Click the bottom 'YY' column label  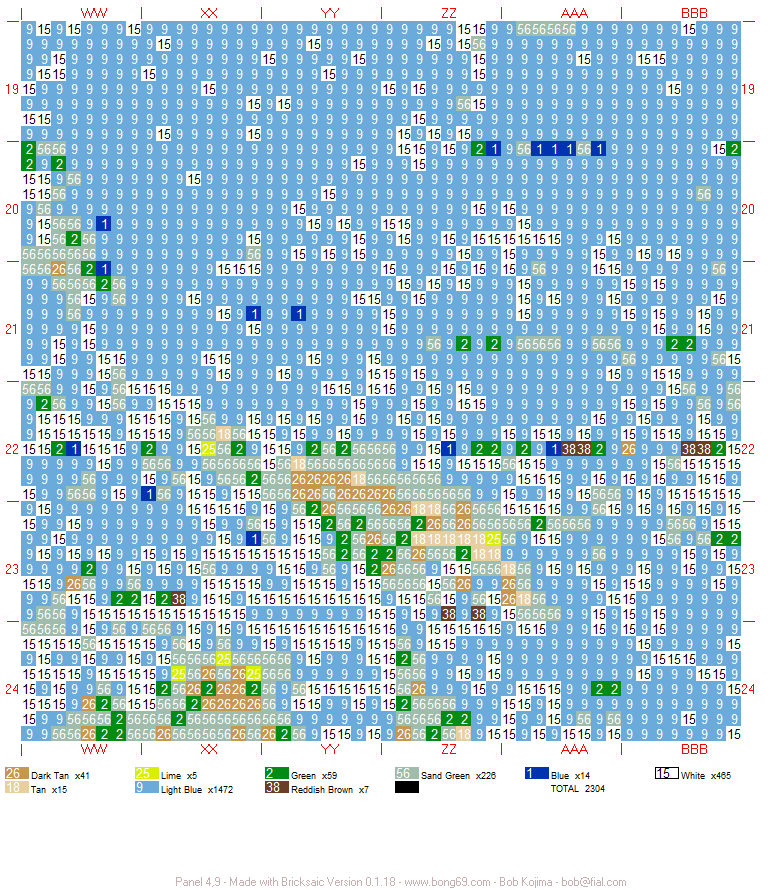(x=329, y=749)
